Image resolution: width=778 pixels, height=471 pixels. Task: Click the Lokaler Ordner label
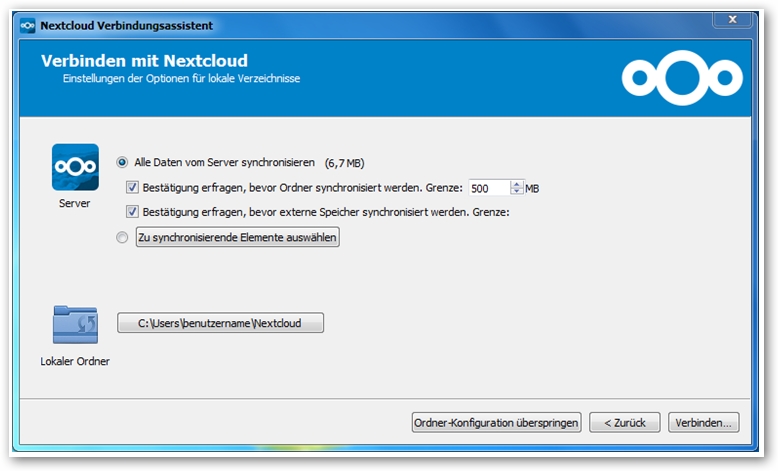[75, 361]
